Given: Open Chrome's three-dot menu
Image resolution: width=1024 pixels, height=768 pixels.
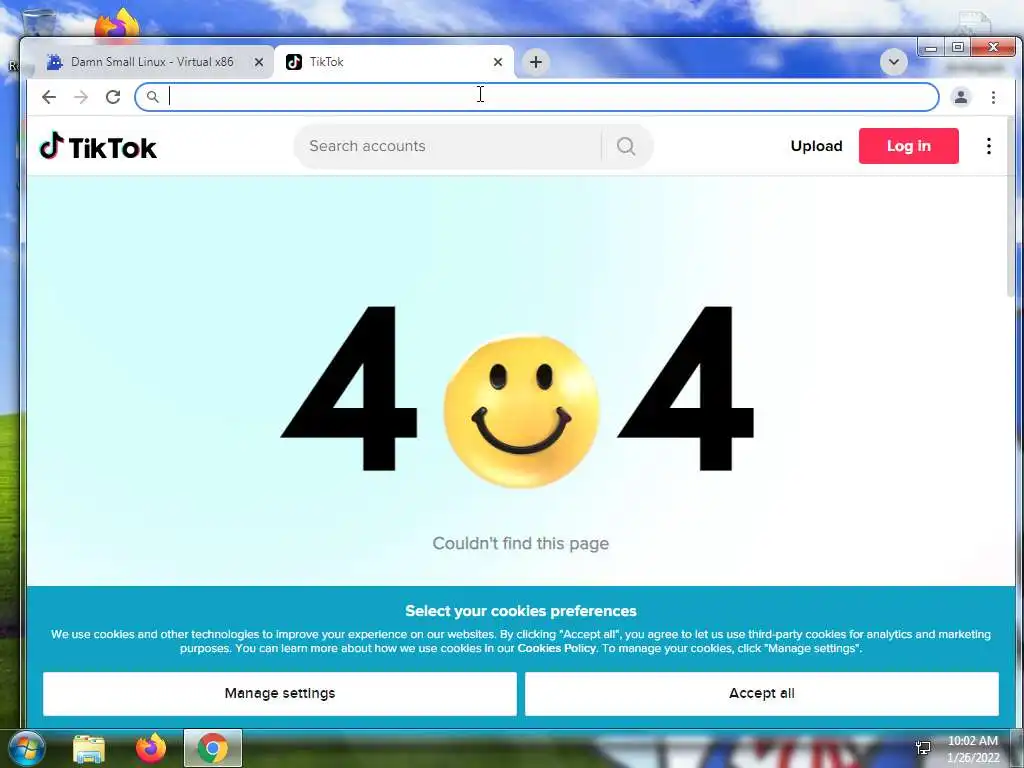Looking at the screenshot, I should pyautogui.click(x=993, y=97).
